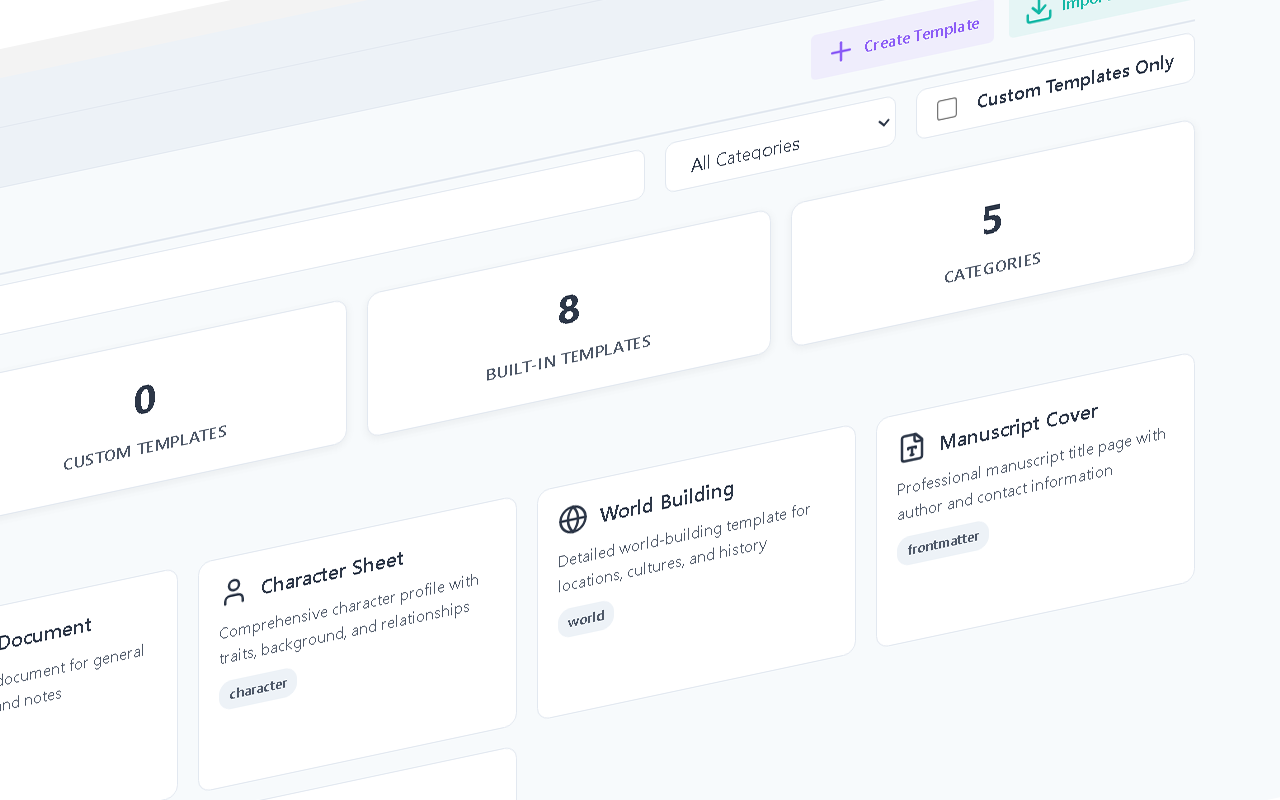Click the Custom Templates Only label text
1280x800 pixels.
pyautogui.click(x=1074, y=82)
